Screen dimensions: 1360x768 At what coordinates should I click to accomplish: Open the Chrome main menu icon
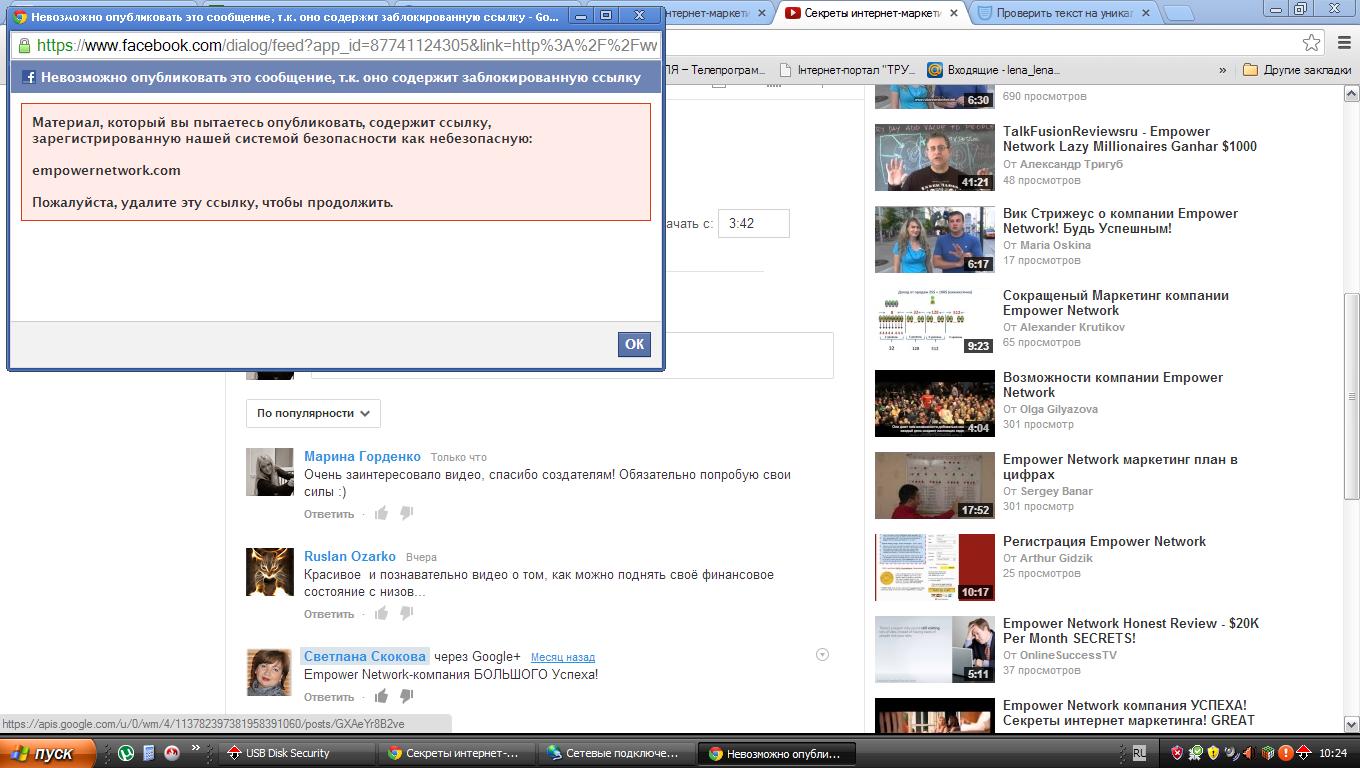click(x=1342, y=42)
